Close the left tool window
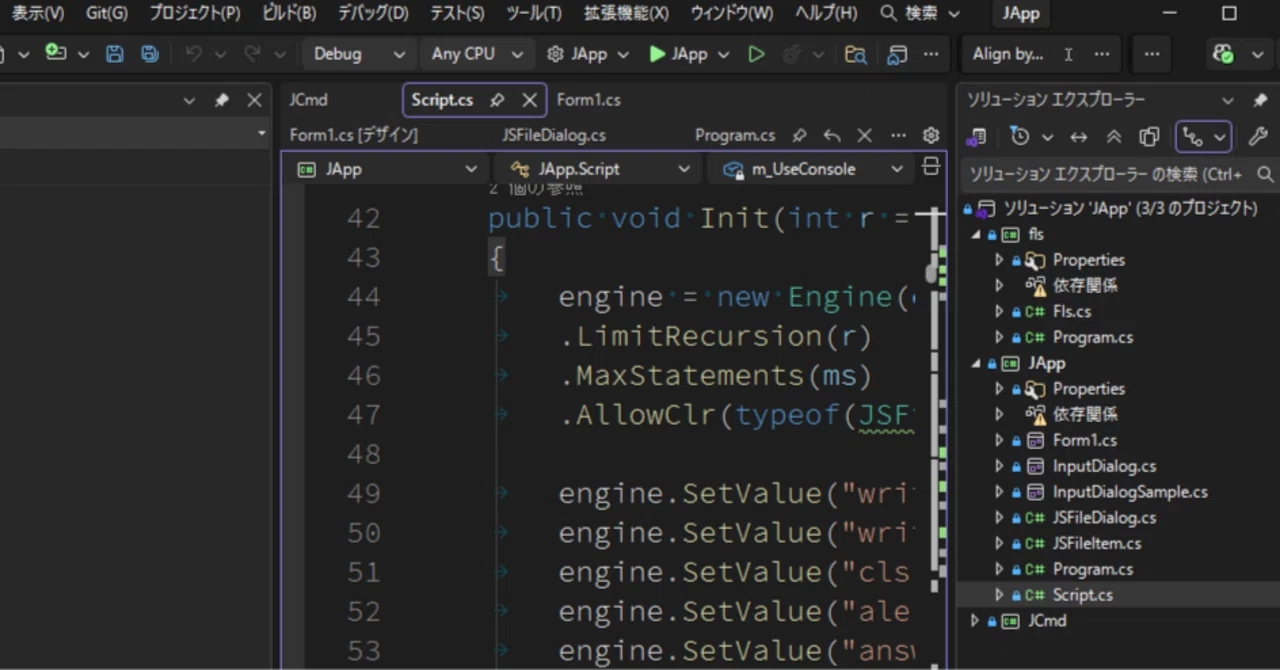The height and width of the screenshot is (670, 1280). click(254, 100)
